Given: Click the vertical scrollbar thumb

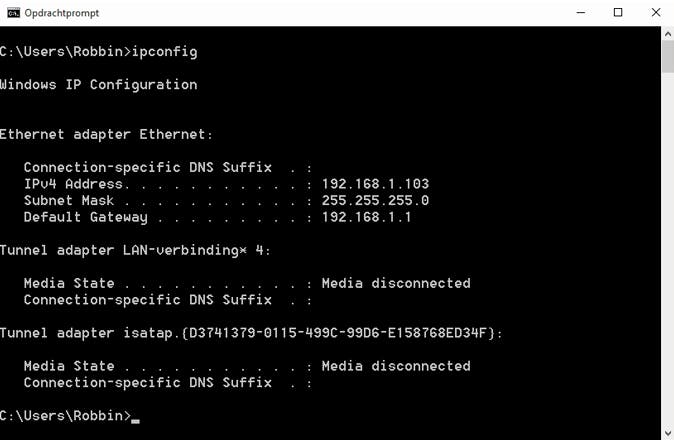Looking at the screenshot, I should click(667, 56).
